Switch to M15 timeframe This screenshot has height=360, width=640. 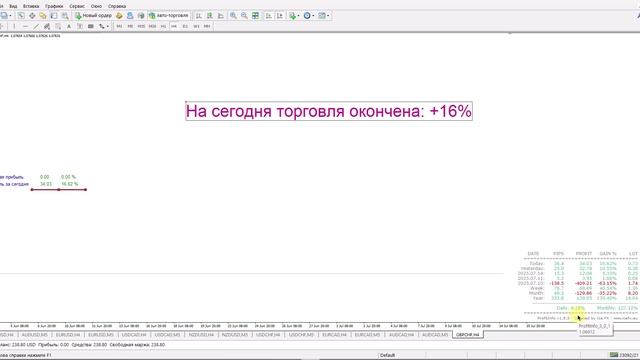[x=141, y=26]
